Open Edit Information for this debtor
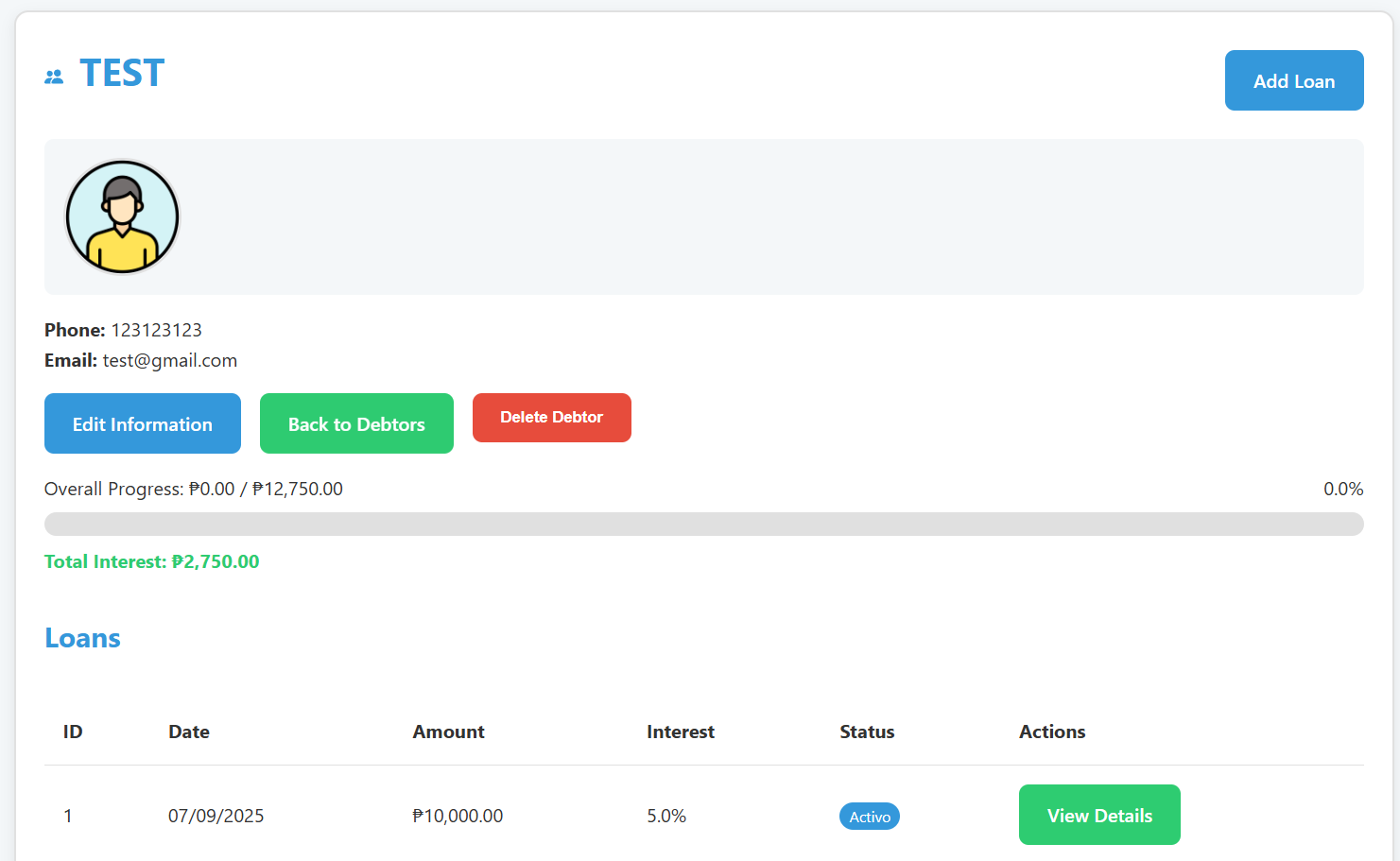 143,423
